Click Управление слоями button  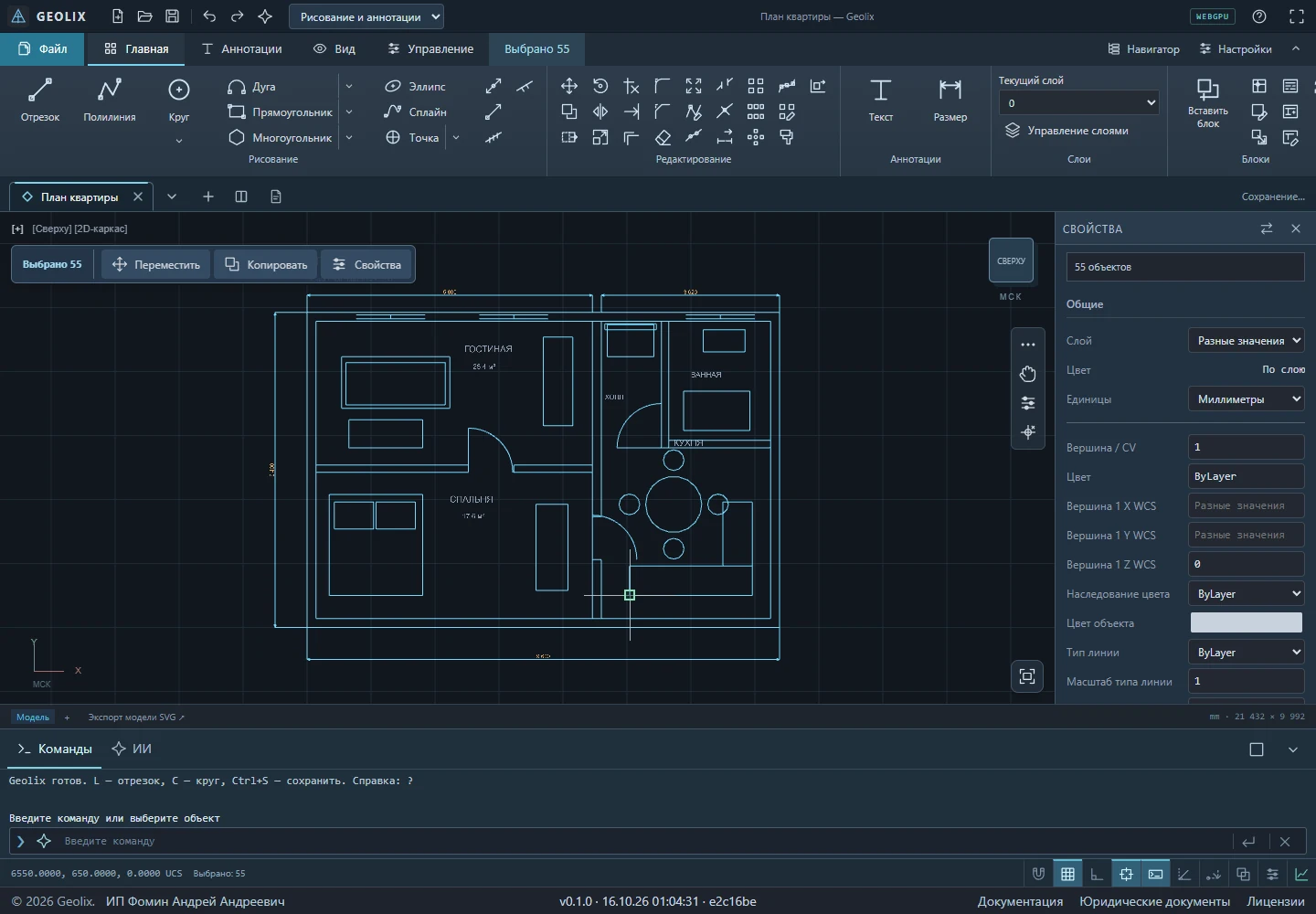[1067, 131]
